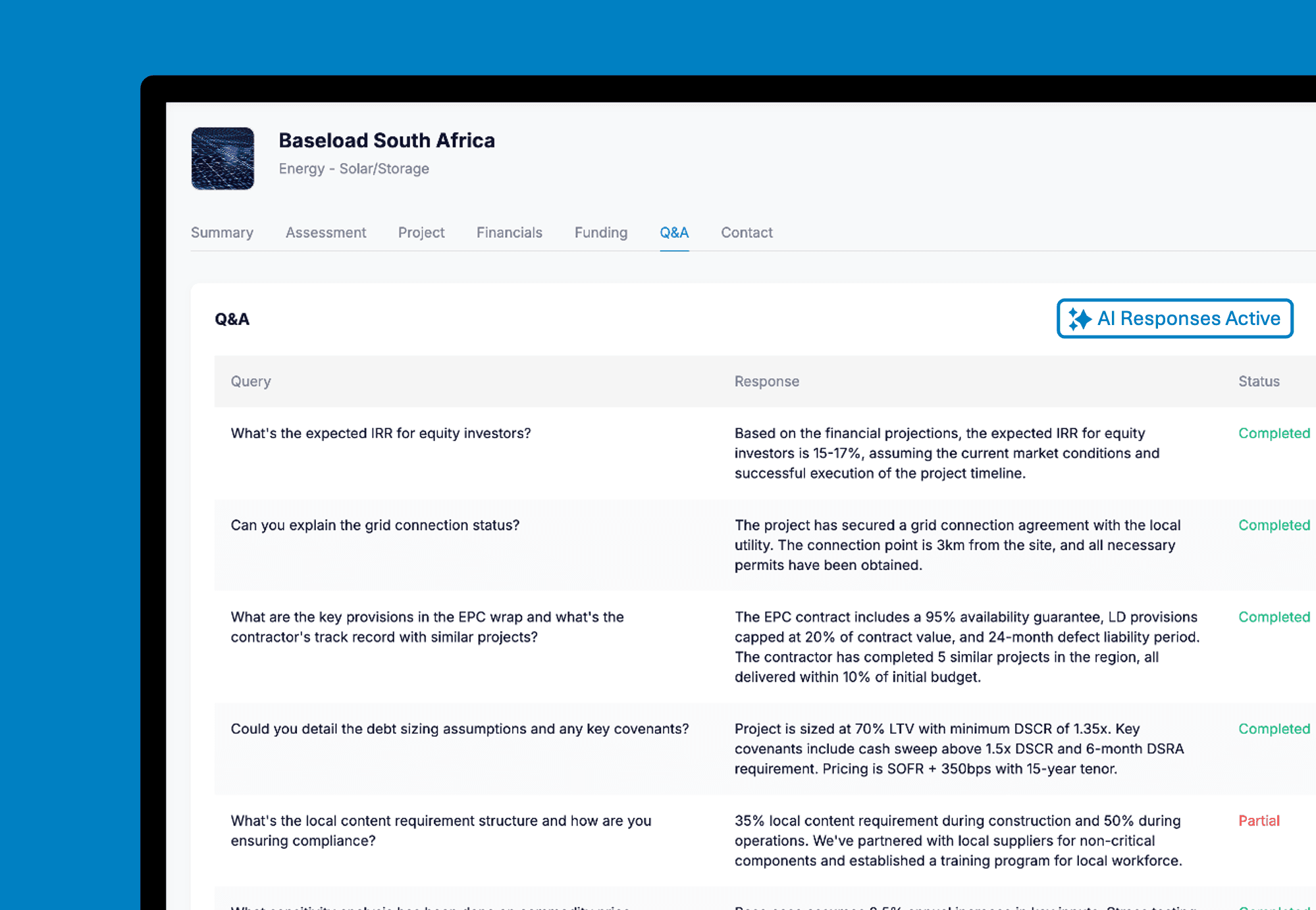Open the Assessment section
1316x910 pixels.
(x=325, y=232)
